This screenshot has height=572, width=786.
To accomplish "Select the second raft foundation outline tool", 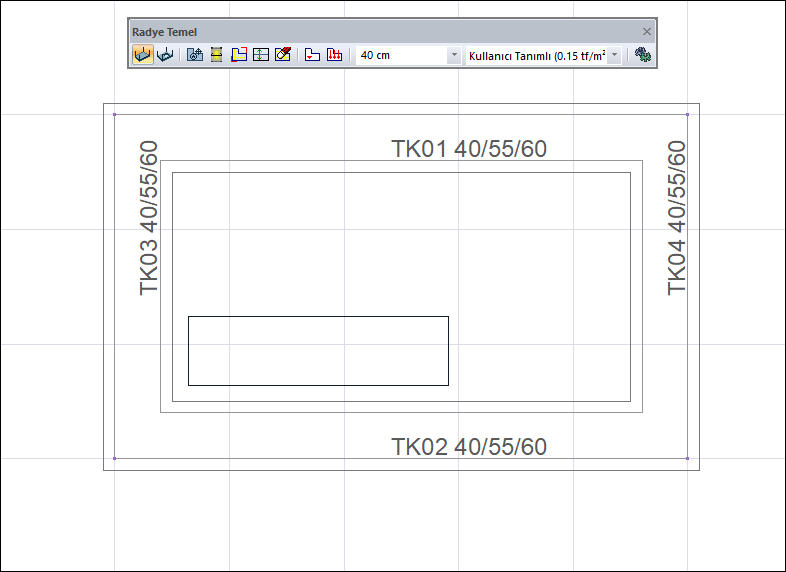I will click(165, 55).
